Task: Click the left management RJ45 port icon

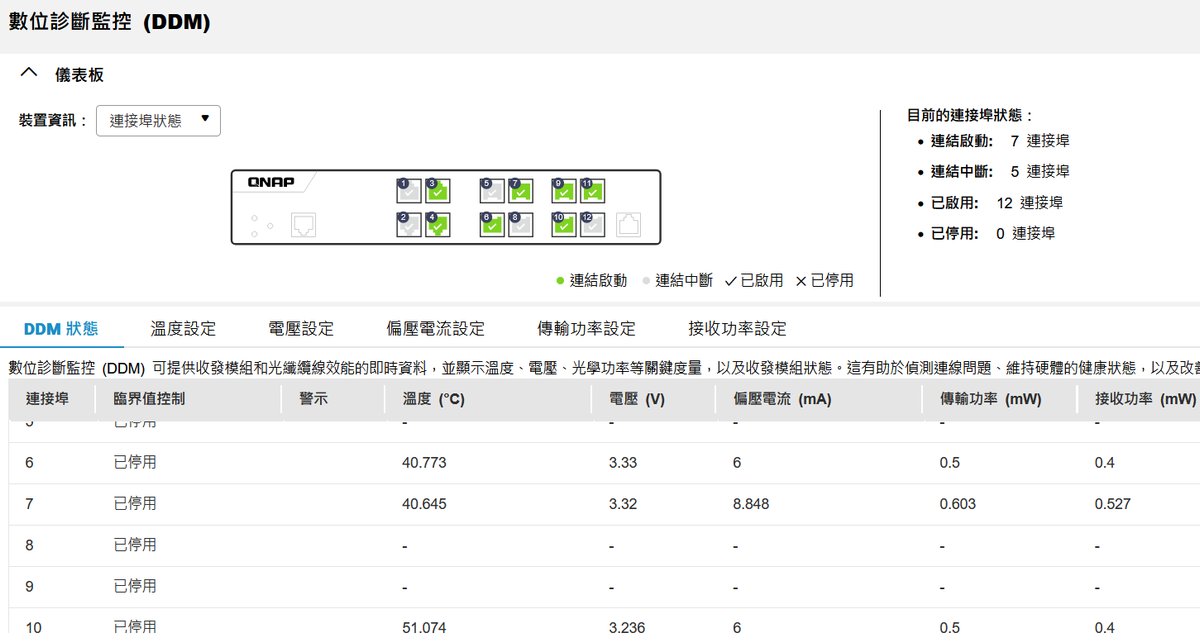Action: pos(303,225)
